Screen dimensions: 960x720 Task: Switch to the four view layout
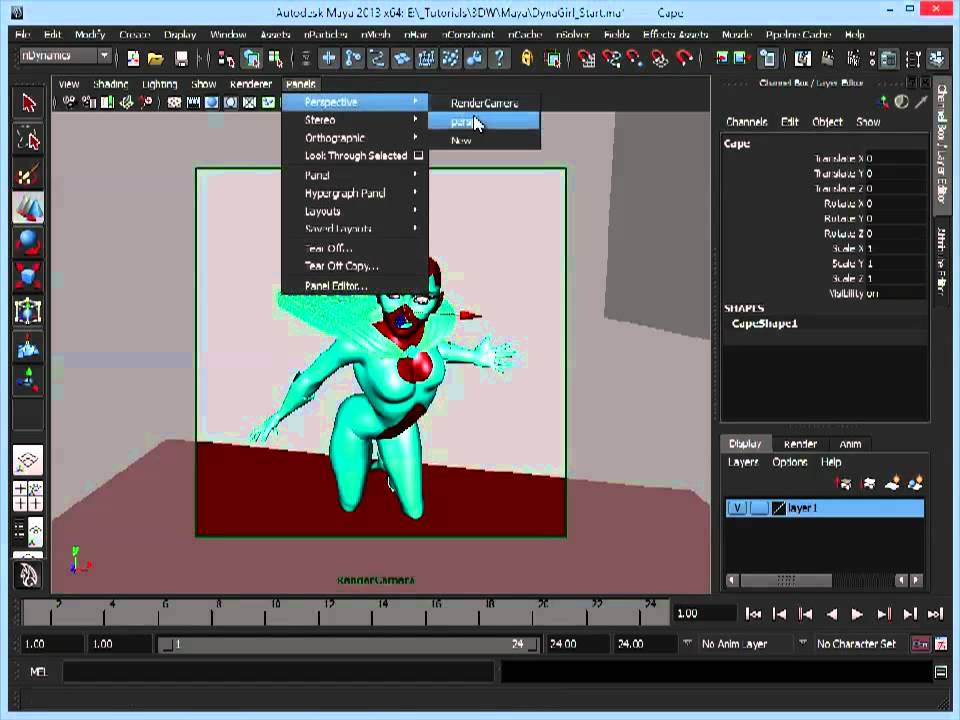(x=28, y=496)
